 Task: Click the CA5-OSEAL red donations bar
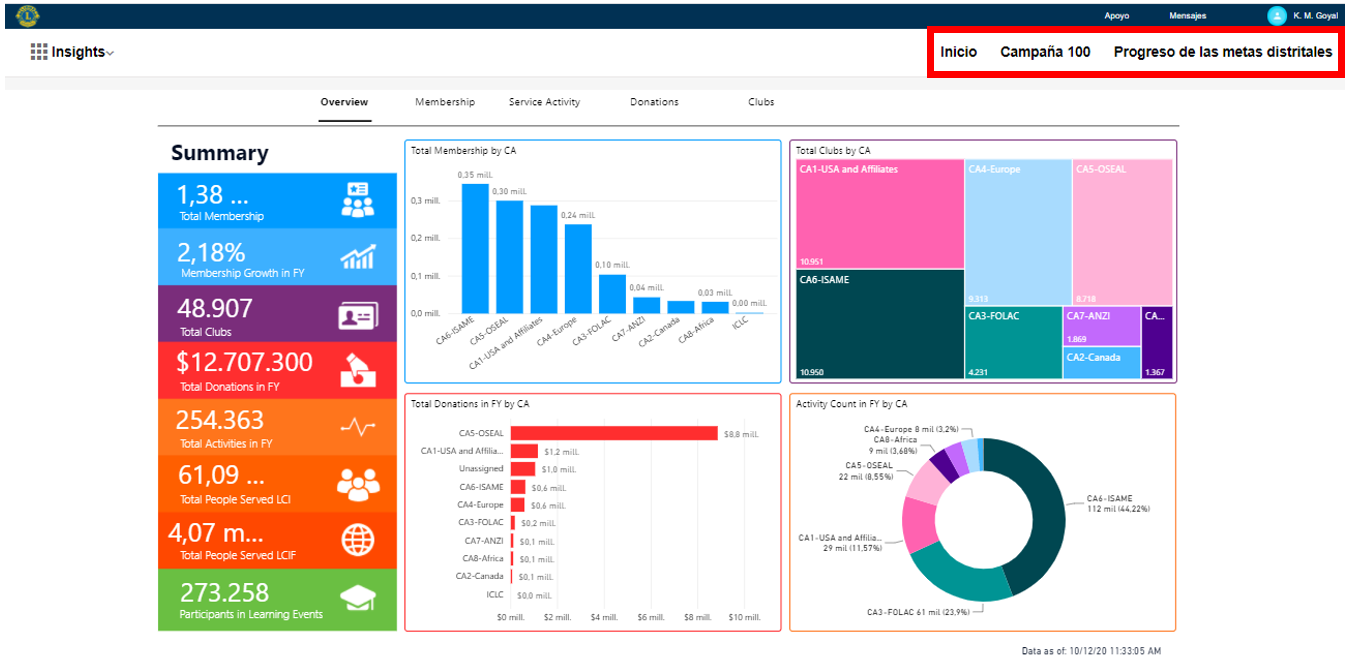pos(613,434)
